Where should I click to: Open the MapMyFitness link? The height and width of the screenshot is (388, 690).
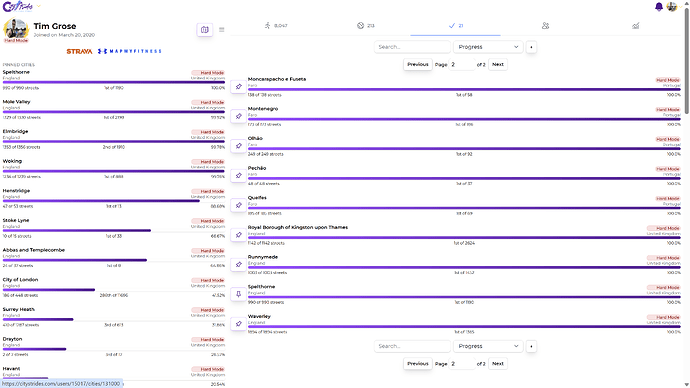pos(129,51)
